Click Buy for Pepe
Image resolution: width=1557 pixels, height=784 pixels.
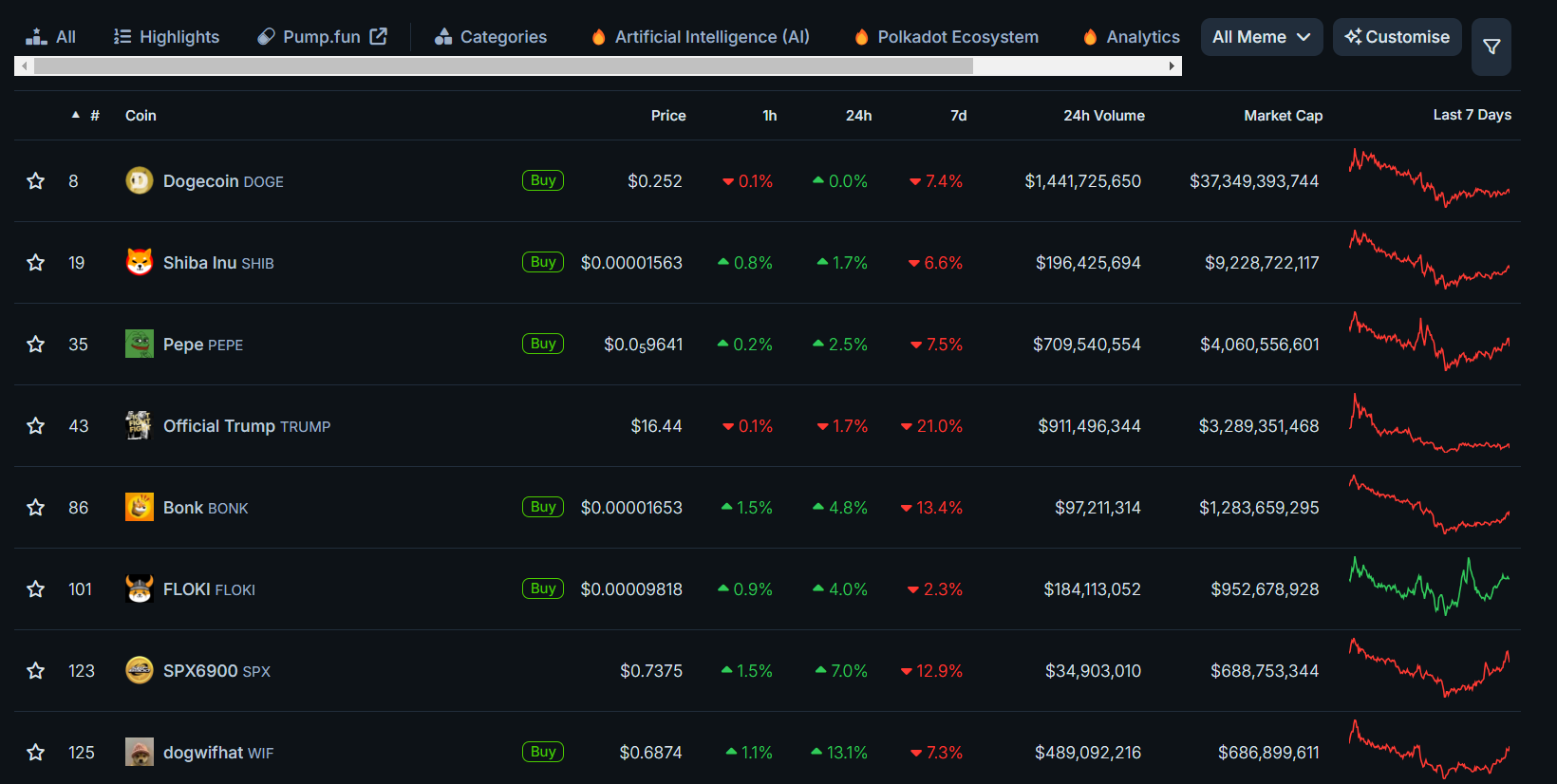pyautogui.click(x=543, y=344)
